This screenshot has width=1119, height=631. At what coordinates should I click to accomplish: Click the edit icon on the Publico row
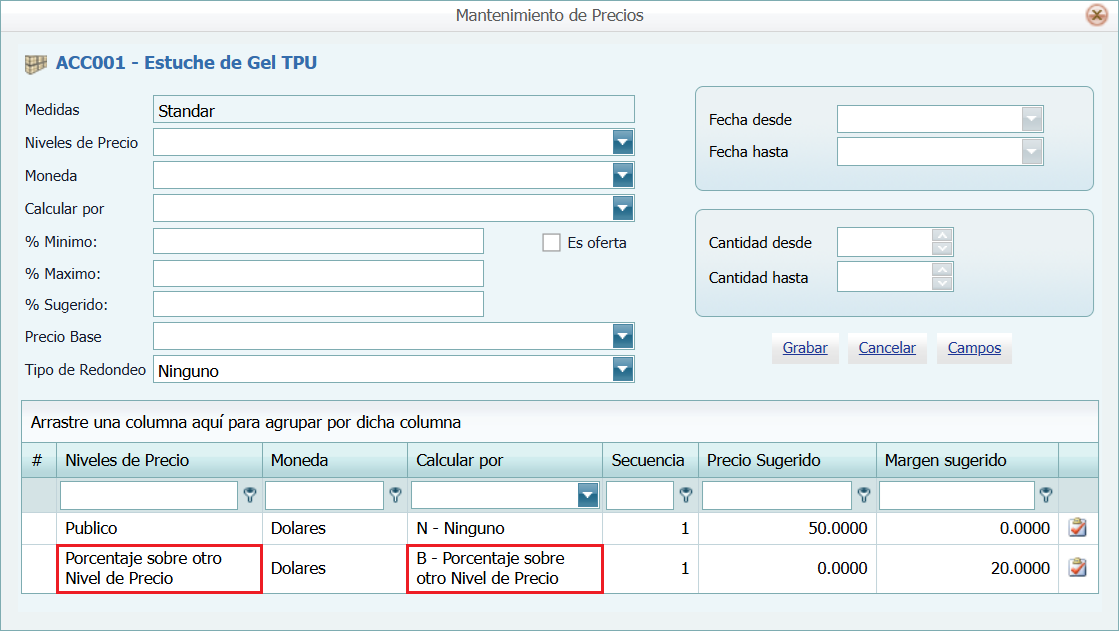click(1077, 527)
